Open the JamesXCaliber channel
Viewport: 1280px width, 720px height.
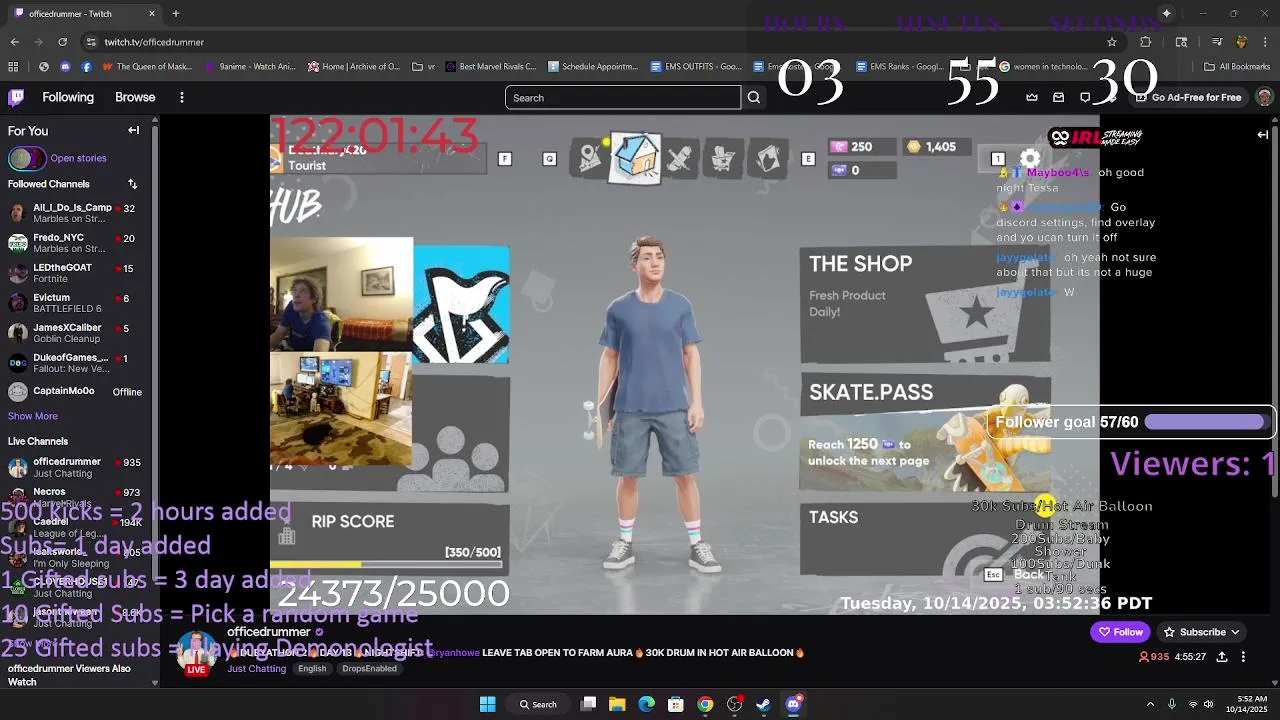click(77, 333)
